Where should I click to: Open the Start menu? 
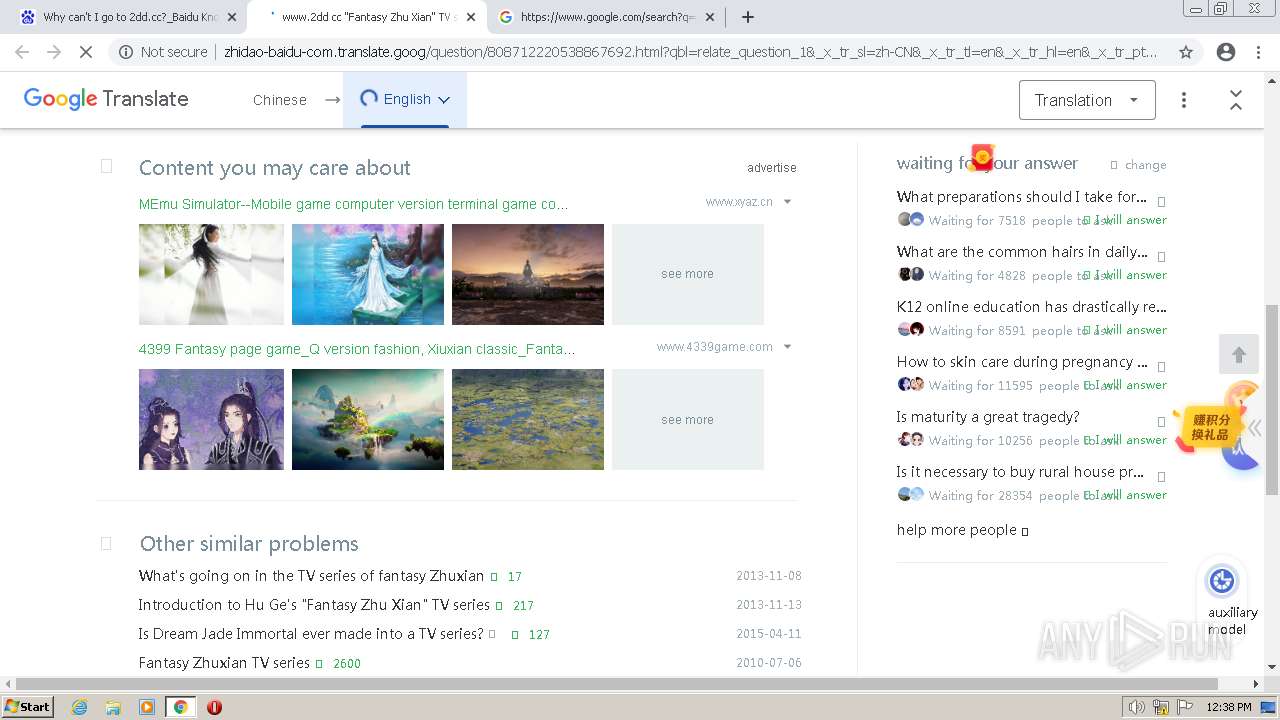coord(28,707)
